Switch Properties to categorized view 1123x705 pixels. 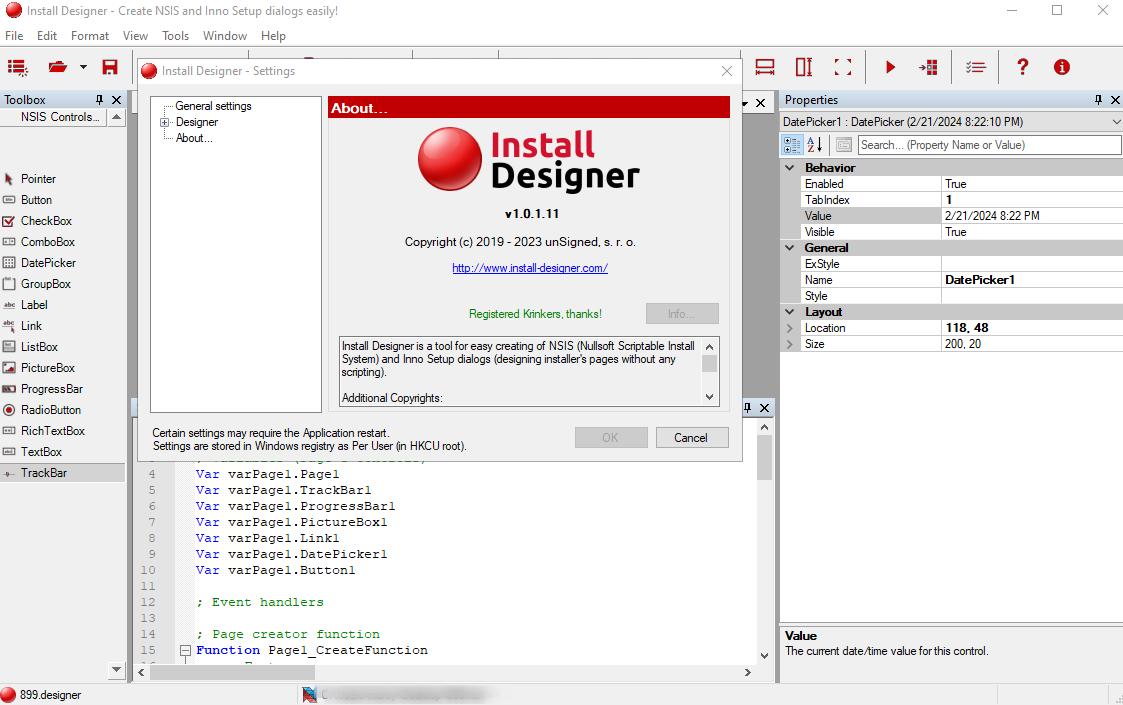click(792, 145)
